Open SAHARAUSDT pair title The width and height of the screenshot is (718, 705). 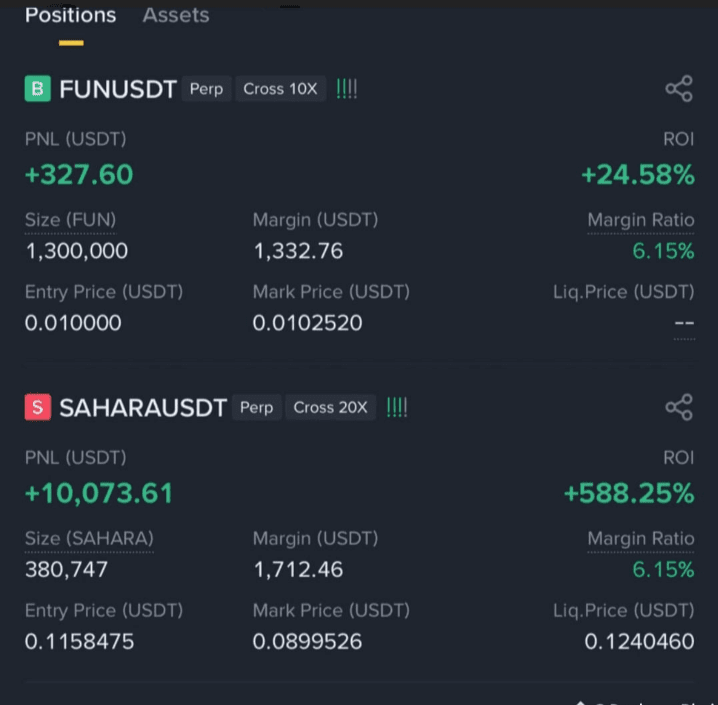[x=143, y=407]
